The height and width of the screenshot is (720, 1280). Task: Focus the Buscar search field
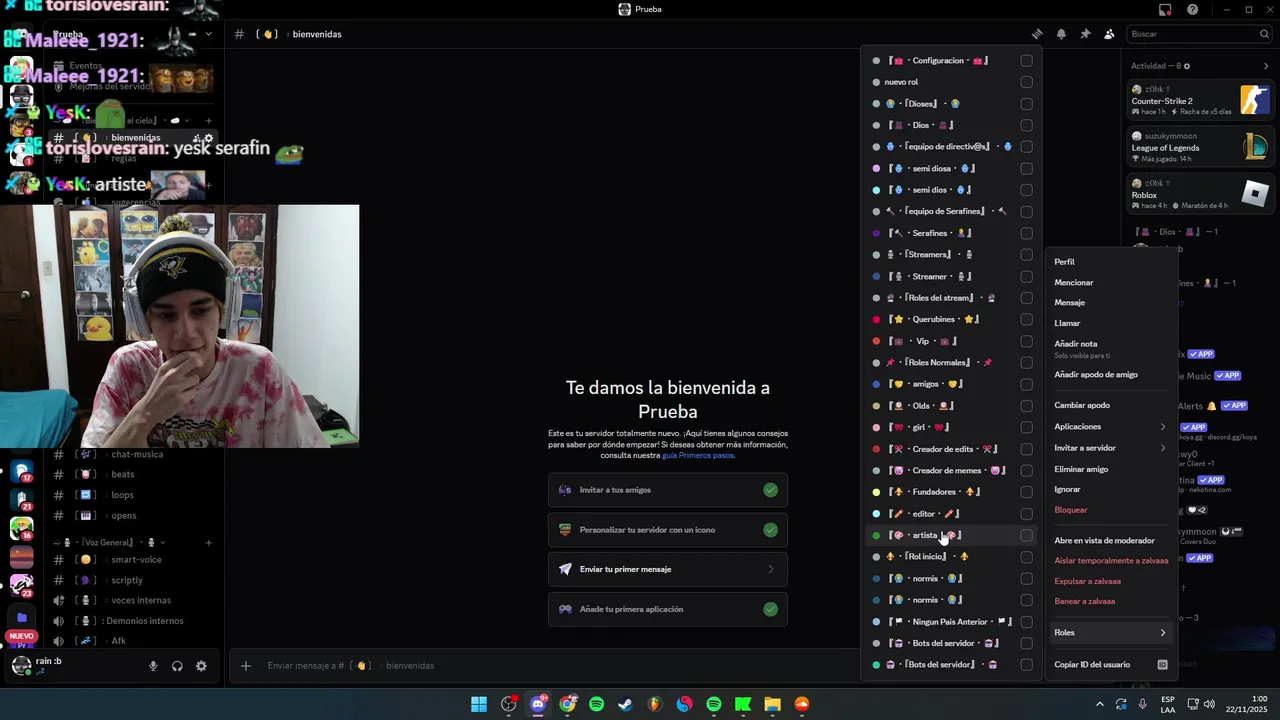tap(1199, 34)
